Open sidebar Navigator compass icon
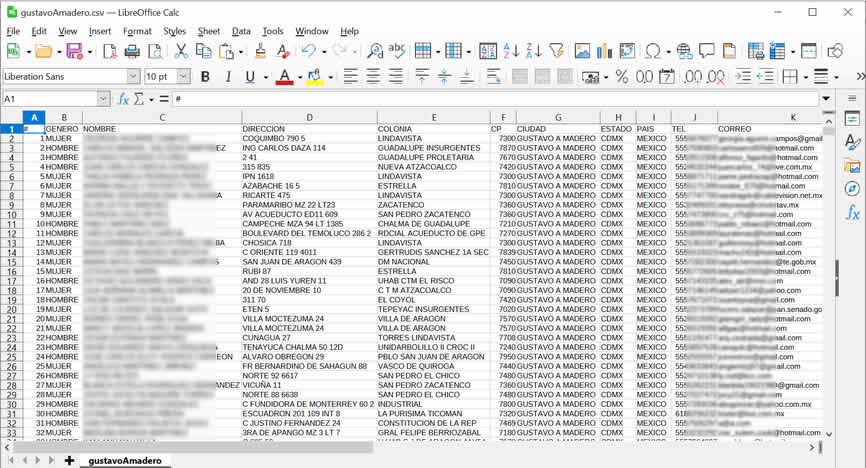 tap(852, 188)
